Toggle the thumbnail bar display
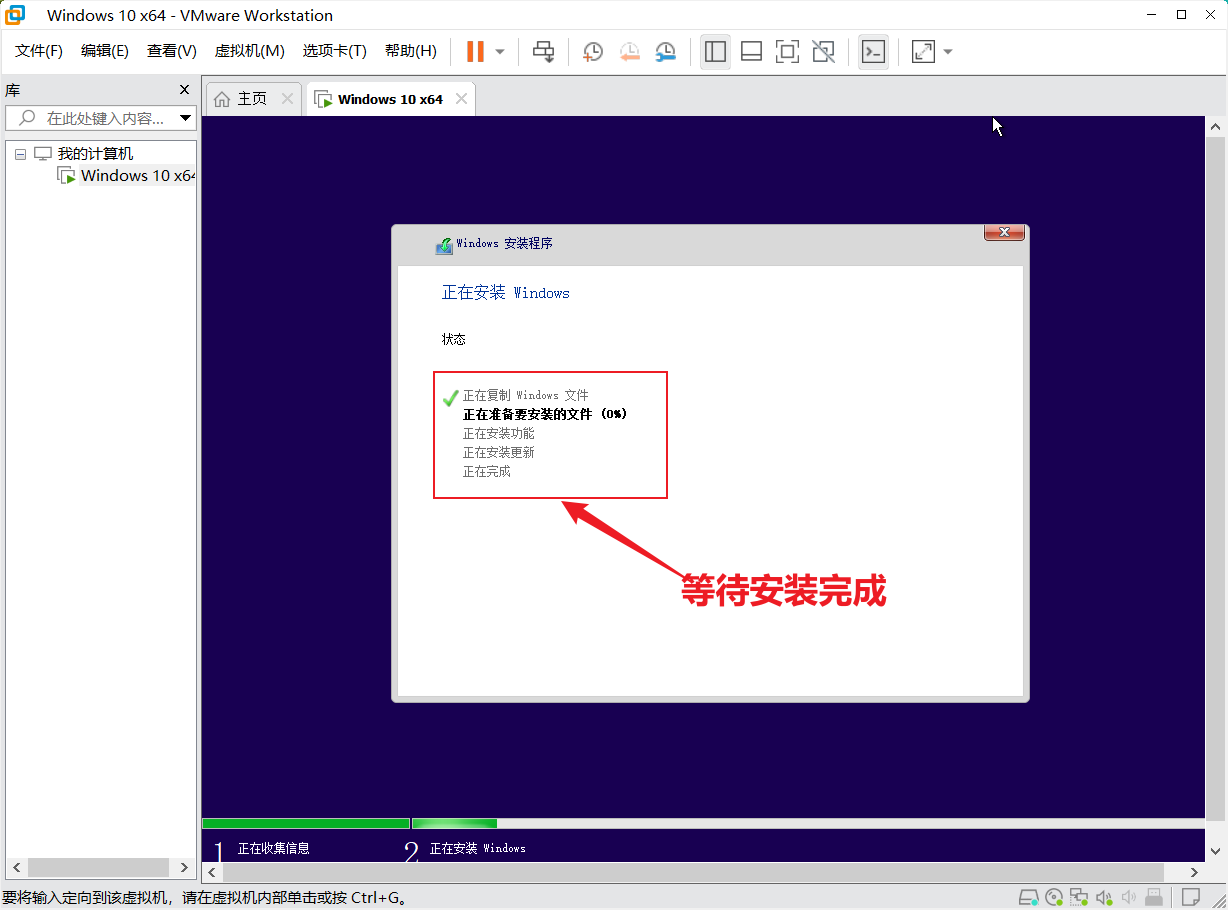The image size is (1228, 910). pos(751,51)
